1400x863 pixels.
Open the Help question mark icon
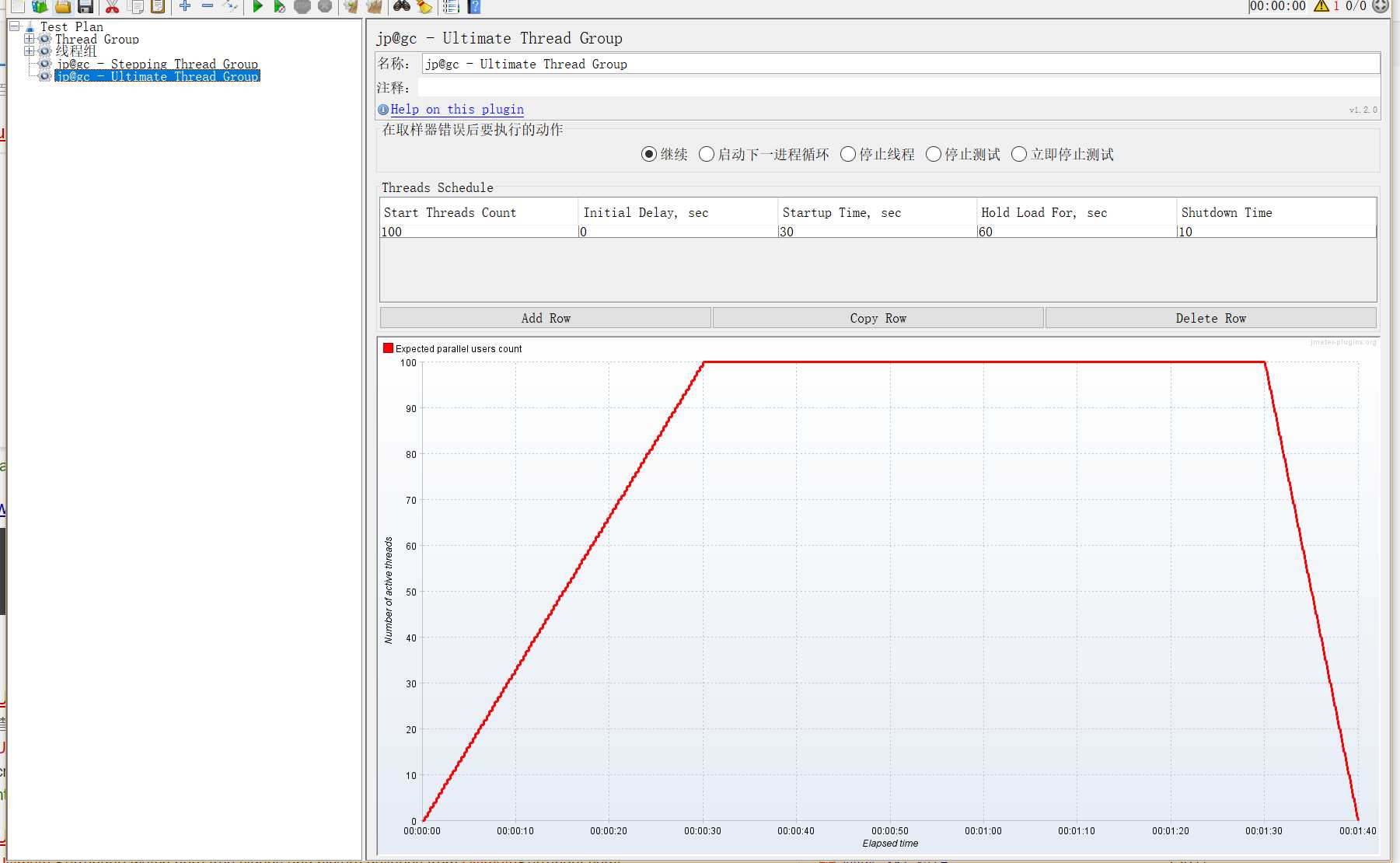[x=474, y=6]
